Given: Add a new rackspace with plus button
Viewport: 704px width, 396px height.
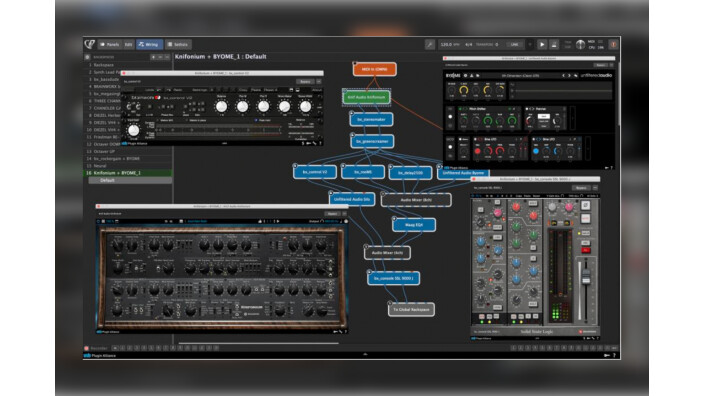Looking at the screenshot, I should coord(153,57).
